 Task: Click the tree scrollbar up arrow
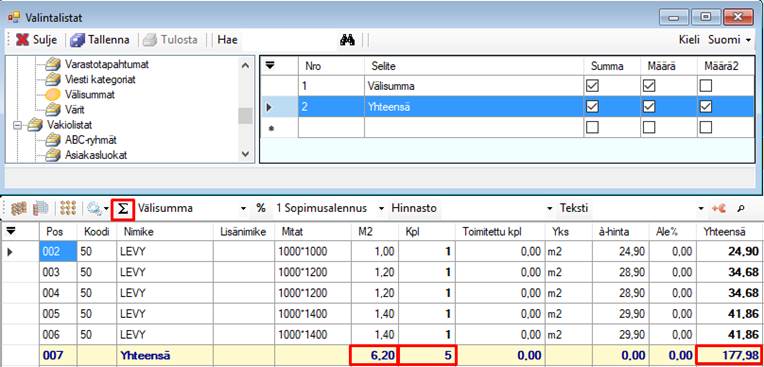tap(245, 65)
